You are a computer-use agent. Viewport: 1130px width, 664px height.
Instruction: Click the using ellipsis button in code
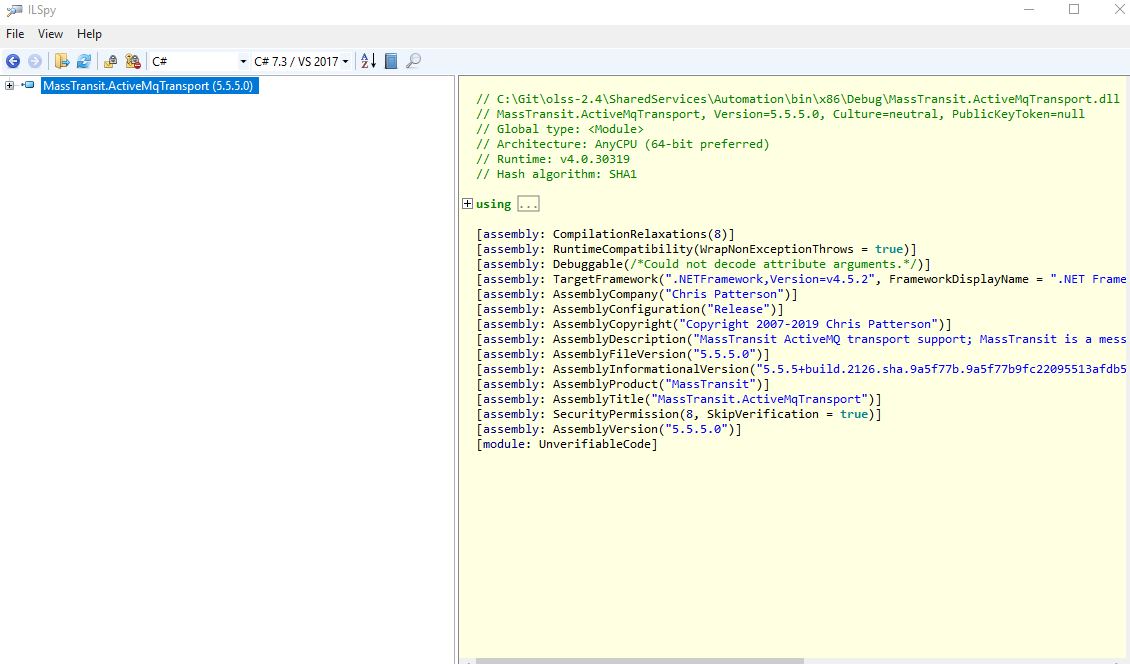click(527, 203)
